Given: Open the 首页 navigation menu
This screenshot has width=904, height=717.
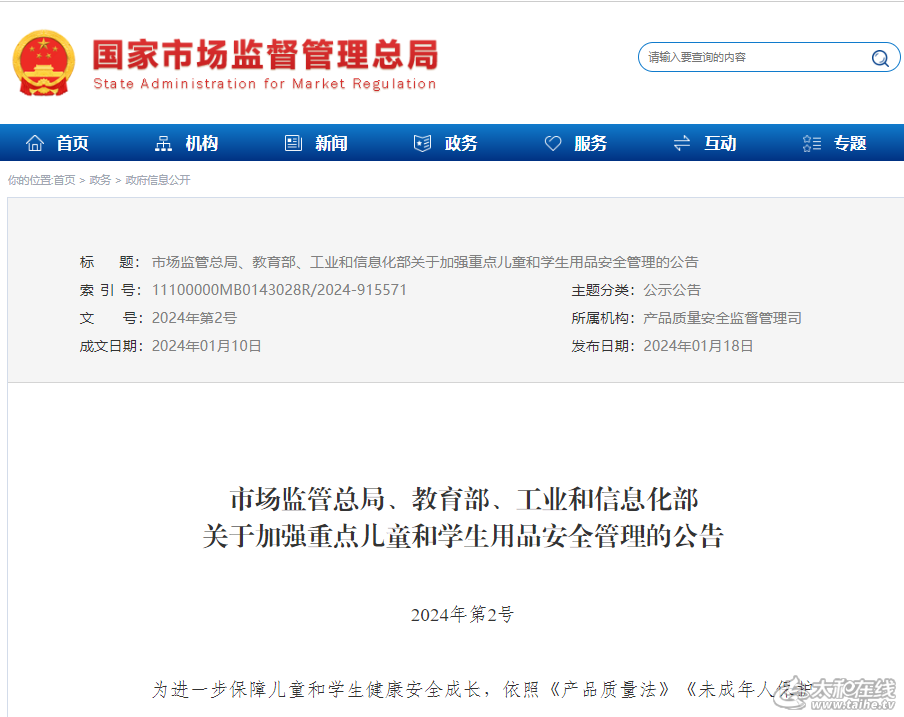Looking at the screenshot, I should click(x=72, y=143).
